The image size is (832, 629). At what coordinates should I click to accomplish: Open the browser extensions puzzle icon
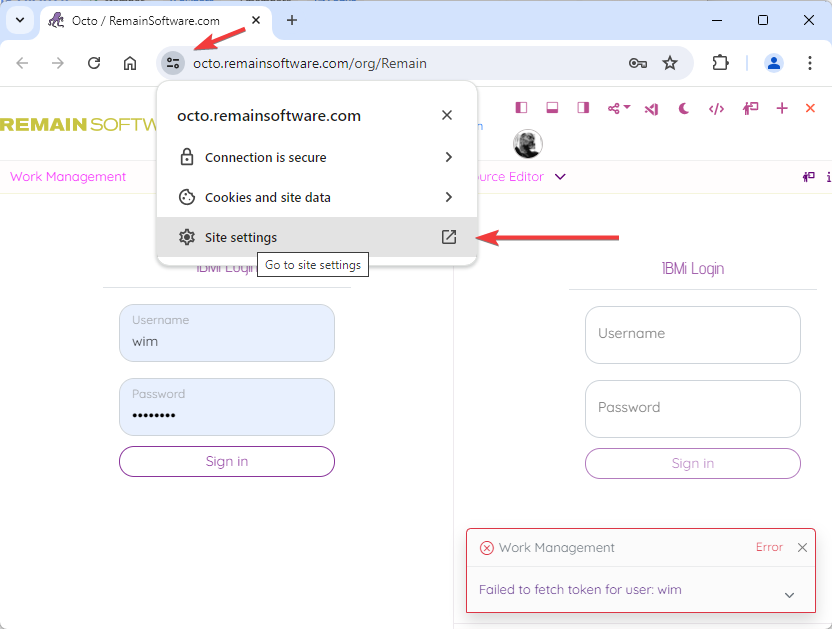[x=720, y=63]
